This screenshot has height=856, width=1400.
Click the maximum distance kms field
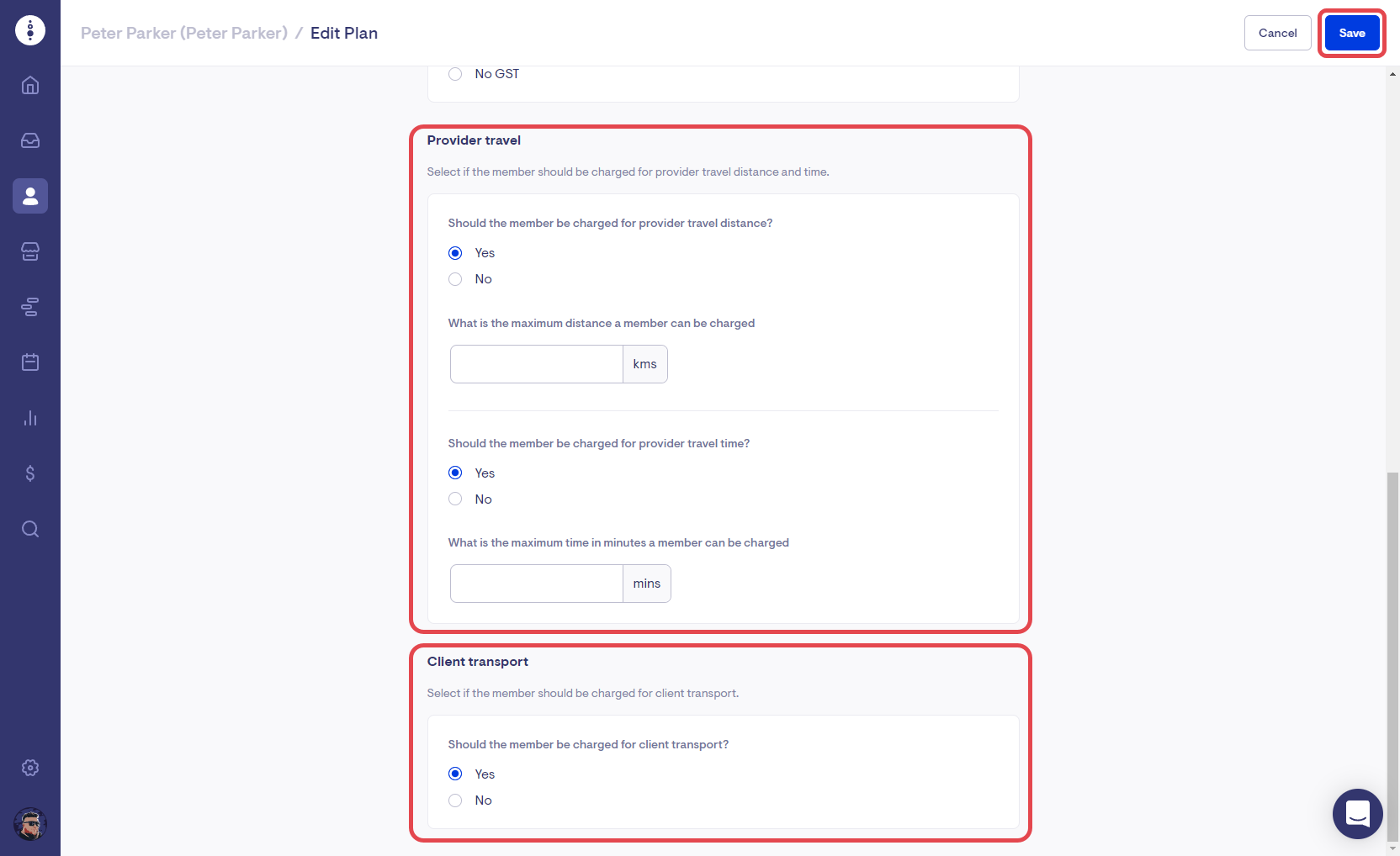(x=537, y=364)
